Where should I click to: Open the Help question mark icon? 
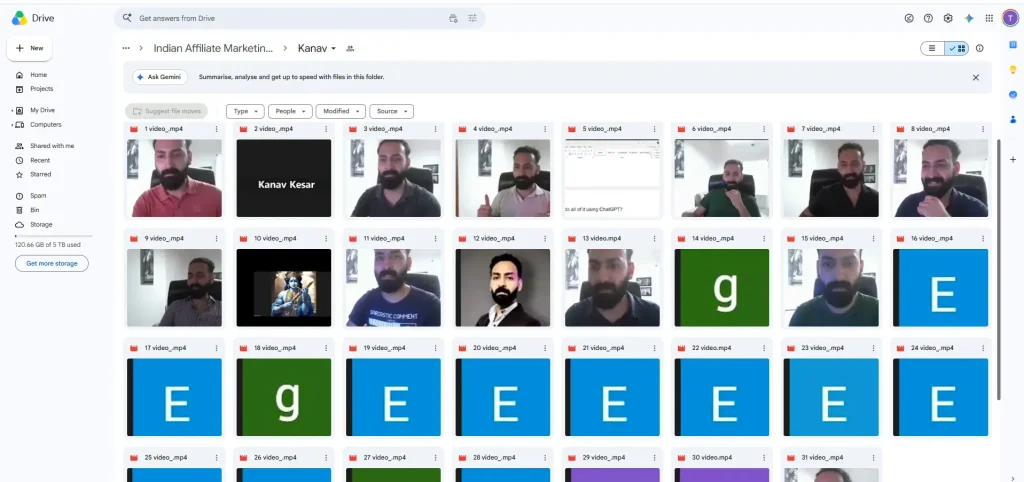click(928, 18)
